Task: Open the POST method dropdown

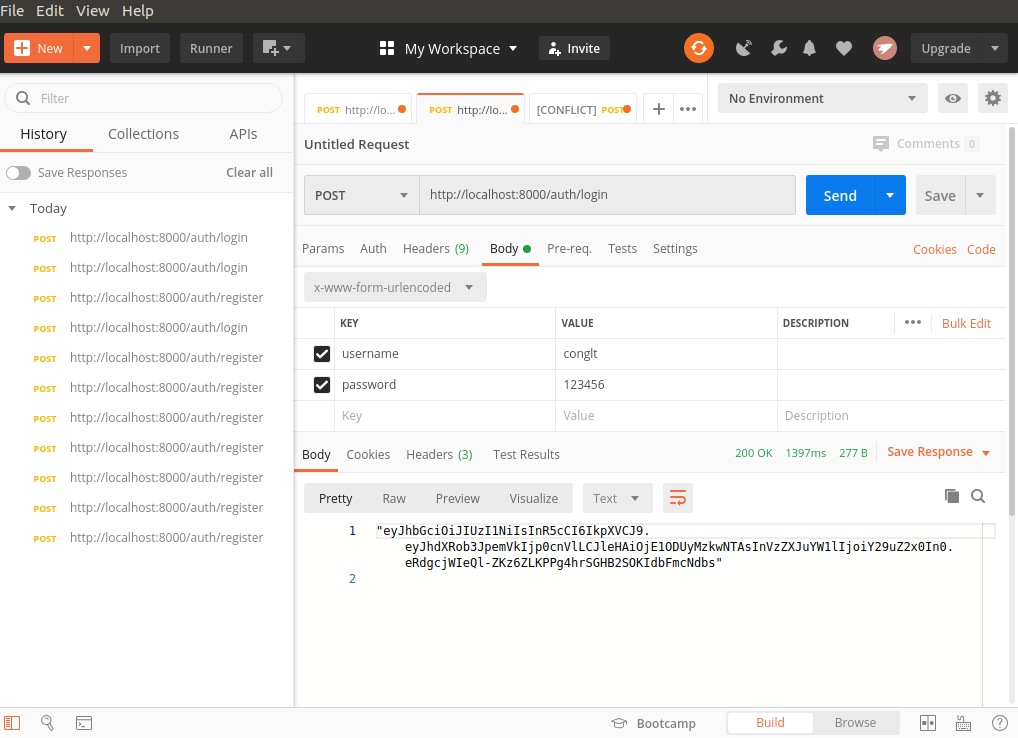Action: coord(361,195)
